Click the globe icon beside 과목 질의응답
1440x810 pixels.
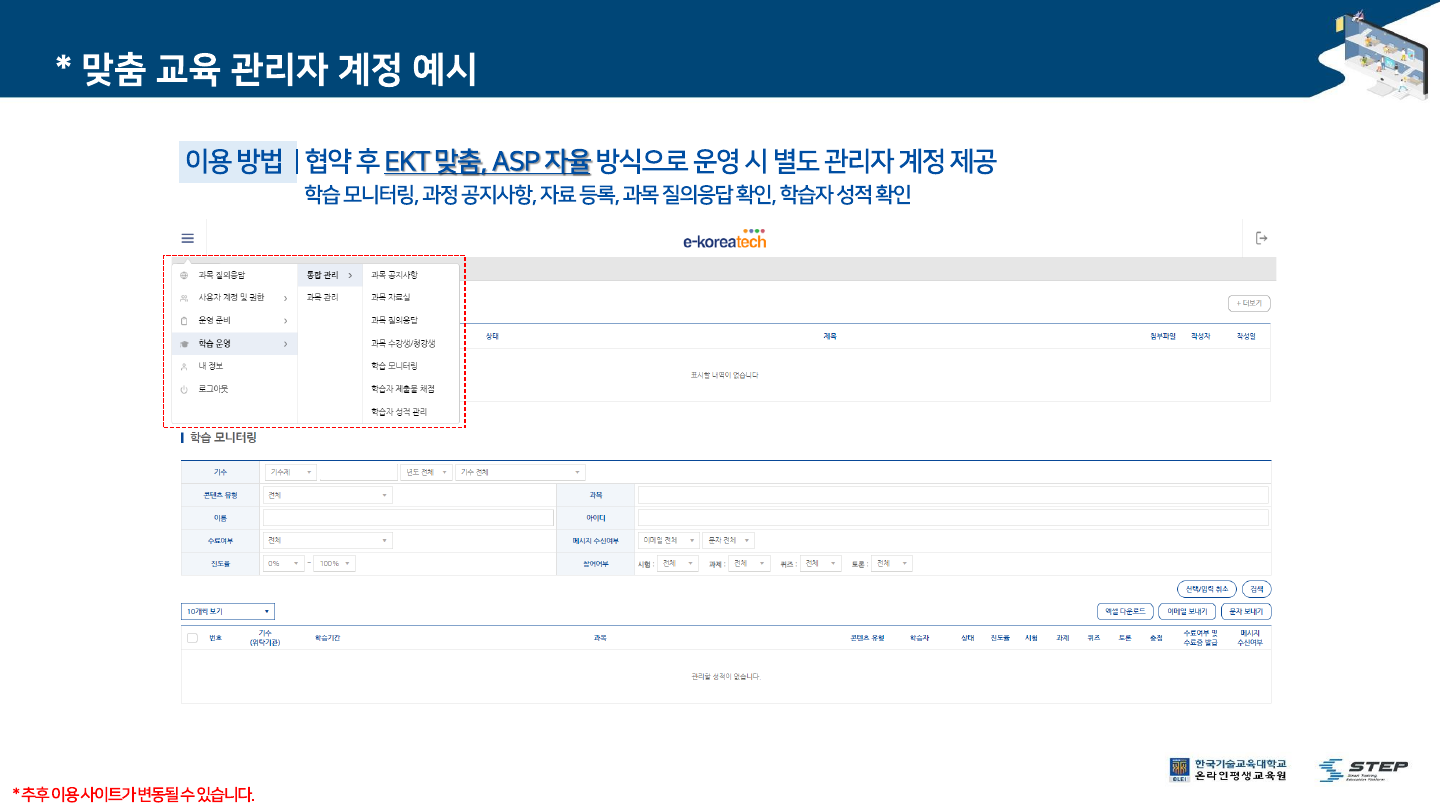184,275
